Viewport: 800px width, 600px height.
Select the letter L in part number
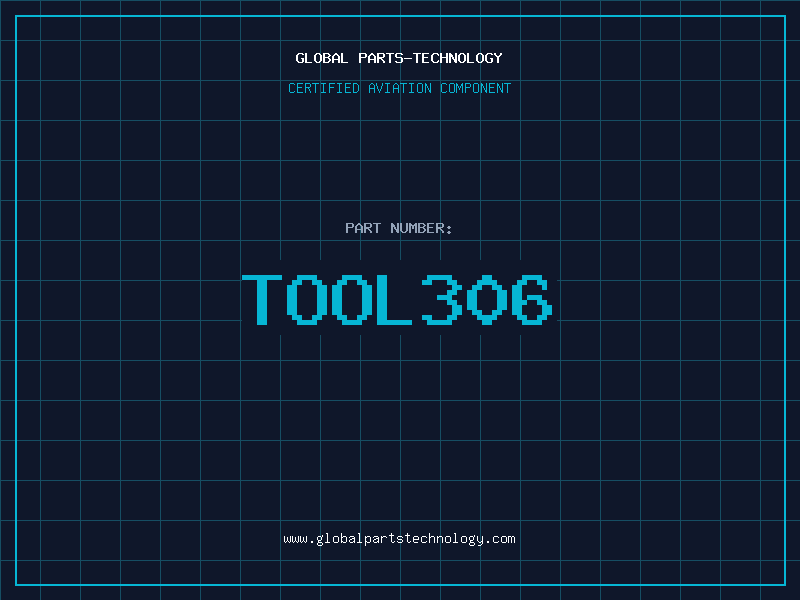pos(395,299)
